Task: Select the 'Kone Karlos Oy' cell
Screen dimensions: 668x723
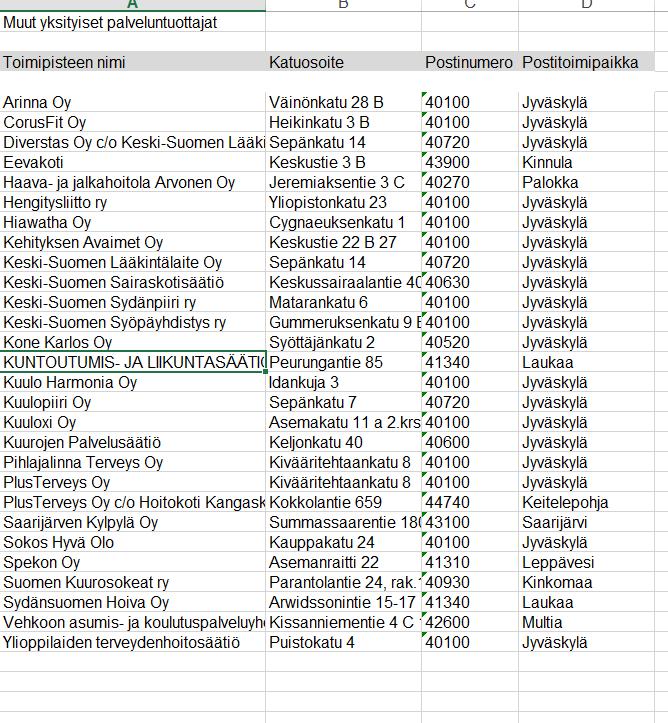Action: click(133, 342)
